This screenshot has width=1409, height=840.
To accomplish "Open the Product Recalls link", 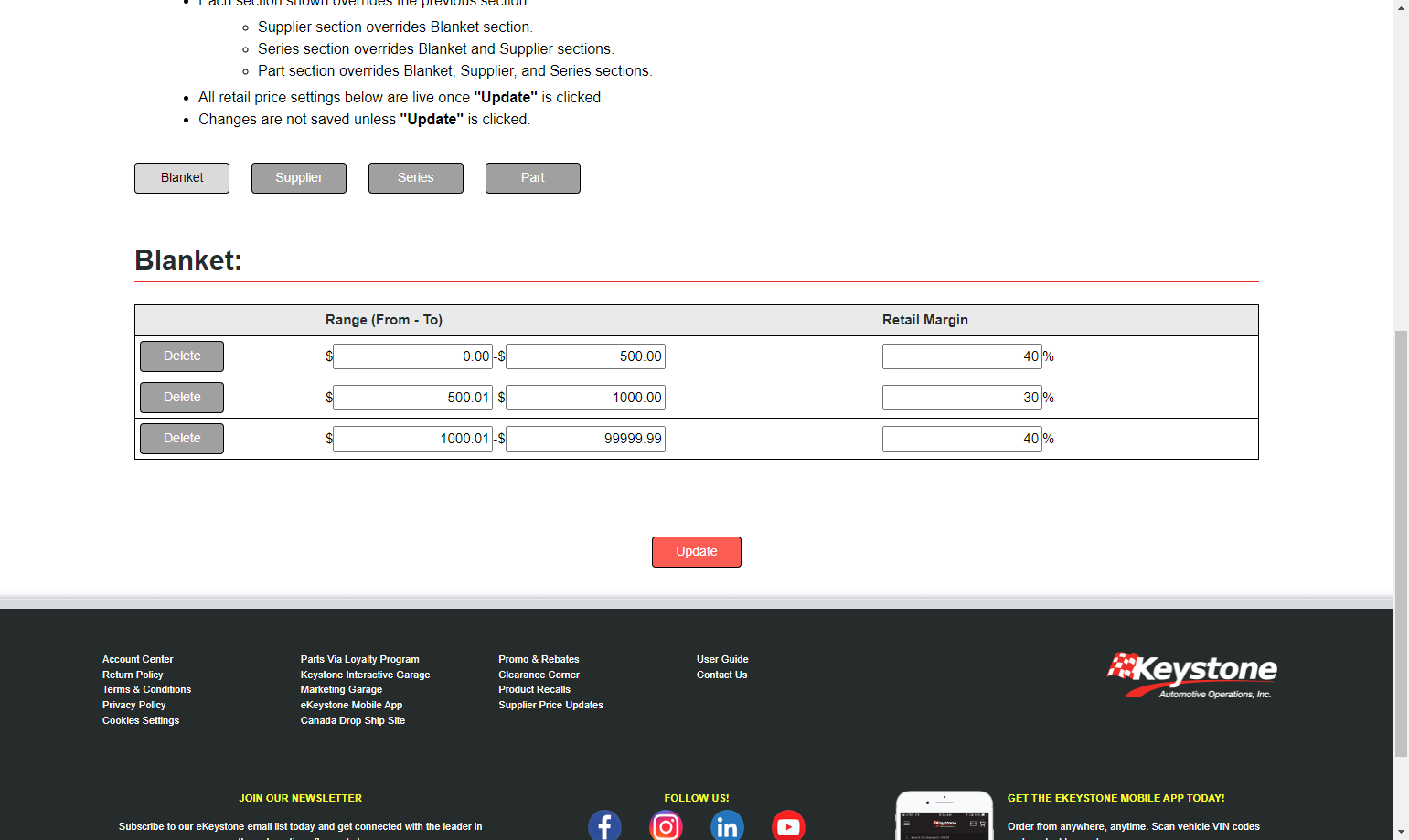I will [534, 689].
